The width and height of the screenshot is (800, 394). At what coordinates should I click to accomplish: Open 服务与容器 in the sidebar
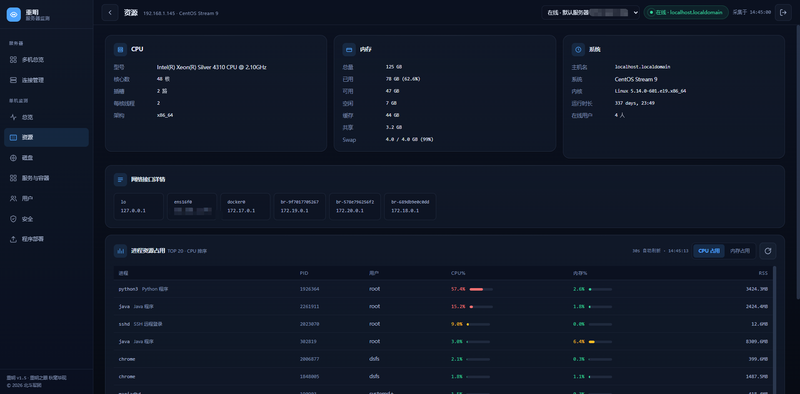click(x=46, y=178)
